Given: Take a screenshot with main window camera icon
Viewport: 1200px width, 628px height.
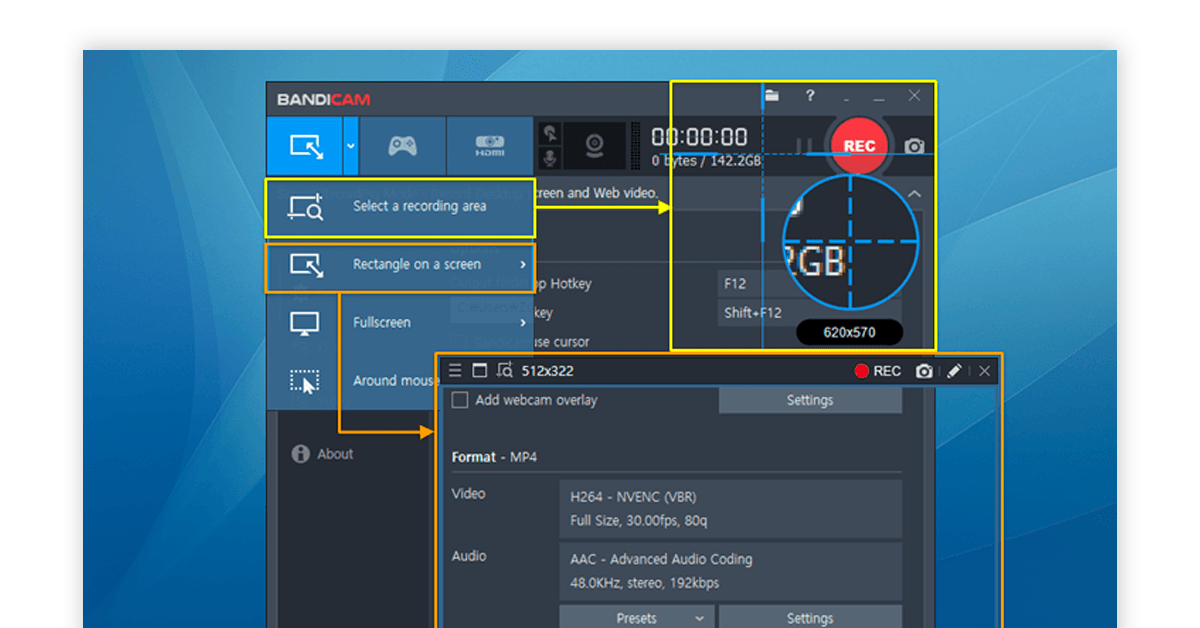Looking at the screenshot, I should coord(914,146).
